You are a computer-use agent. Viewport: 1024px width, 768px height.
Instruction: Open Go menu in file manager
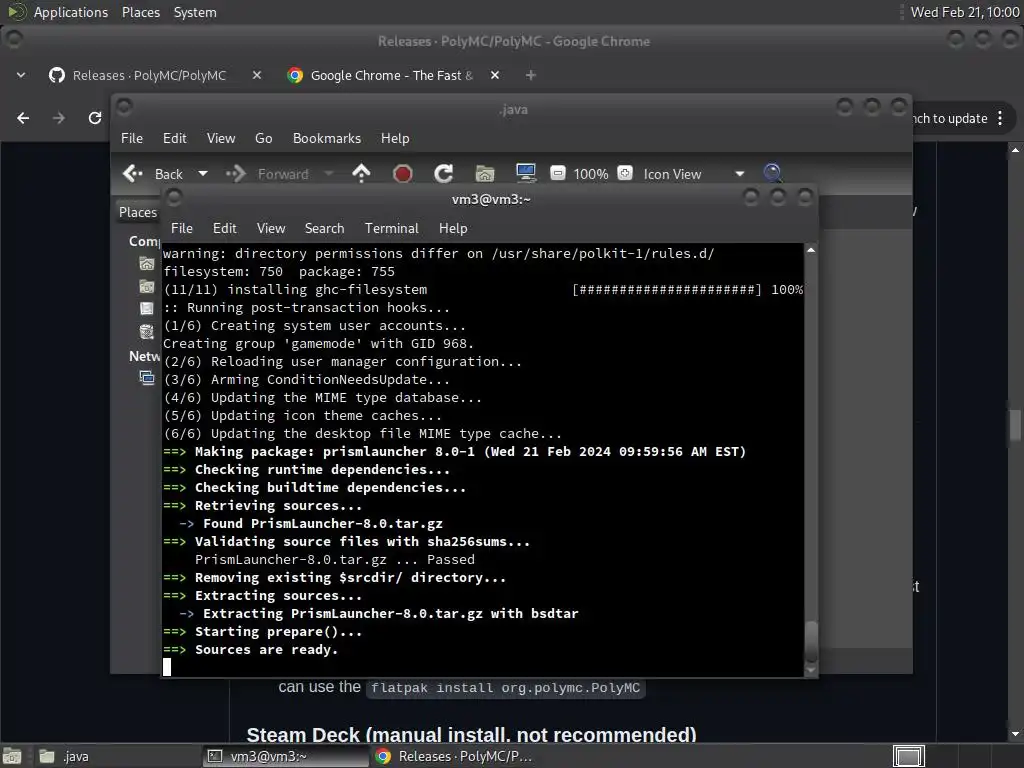(263, 138)
